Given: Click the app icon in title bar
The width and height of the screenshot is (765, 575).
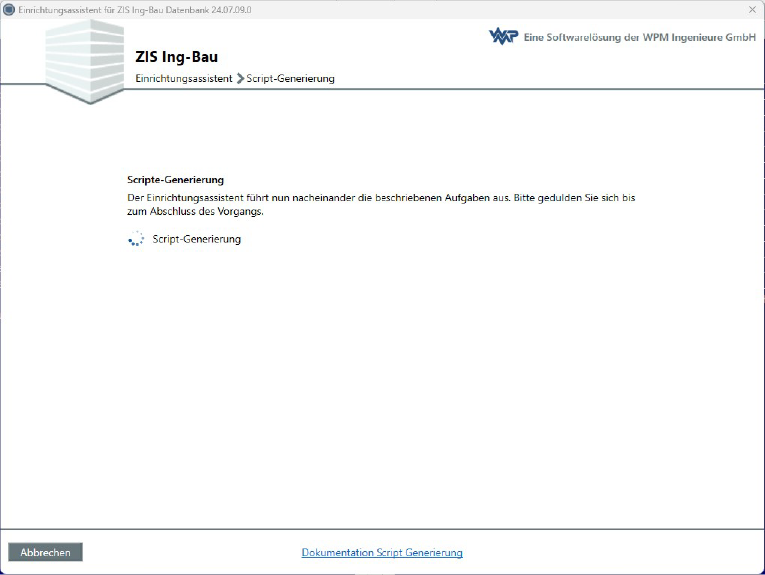Looking at the screenshot, I should point(9,9).
